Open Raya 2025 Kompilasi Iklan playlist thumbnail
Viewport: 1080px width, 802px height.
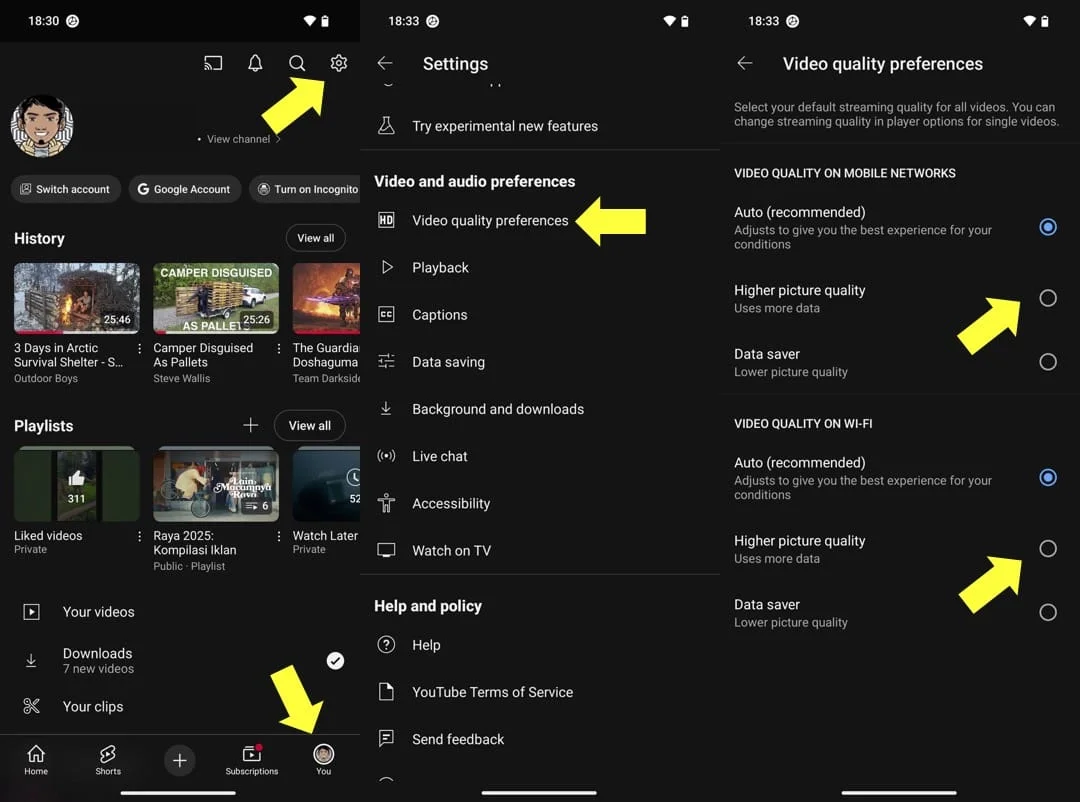pos(216,484)
